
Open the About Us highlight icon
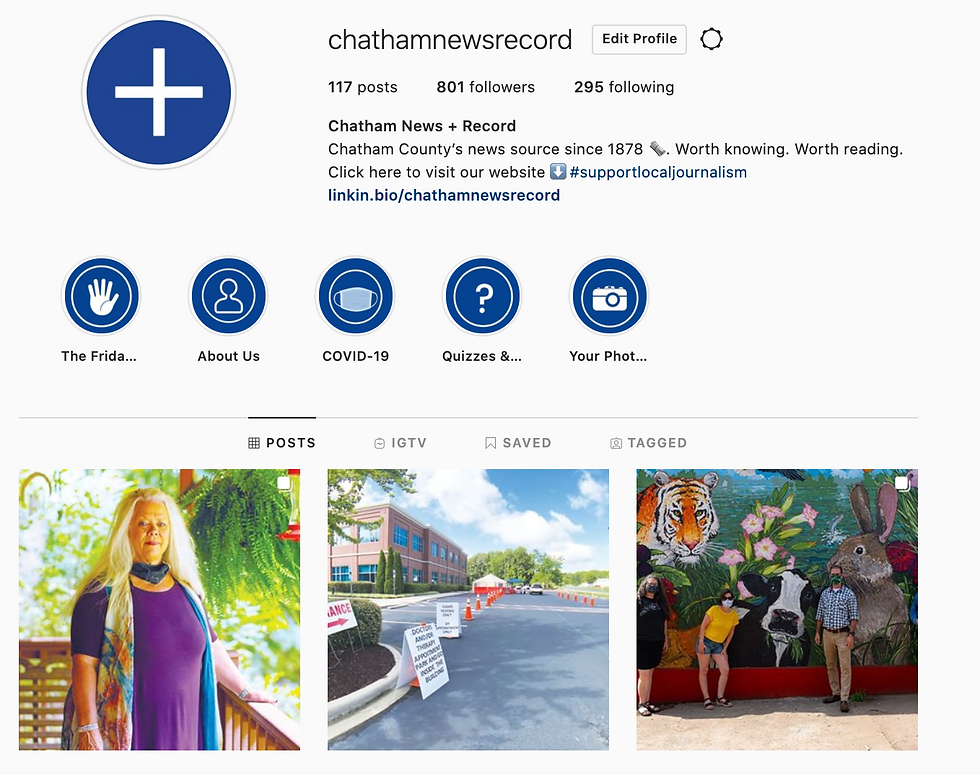(229, 296)
